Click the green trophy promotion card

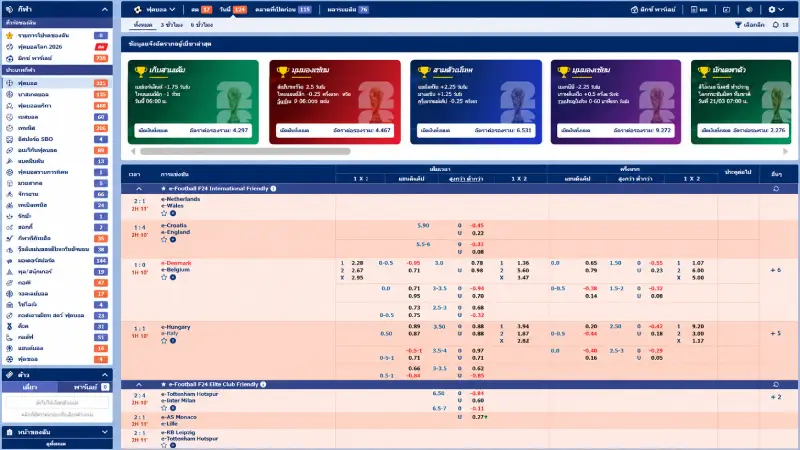tap(193, 102)
